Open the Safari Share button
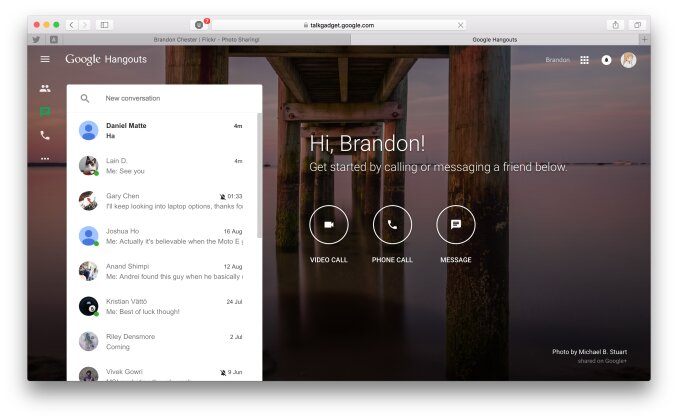678x420 pixels. [x=615, y=25]
